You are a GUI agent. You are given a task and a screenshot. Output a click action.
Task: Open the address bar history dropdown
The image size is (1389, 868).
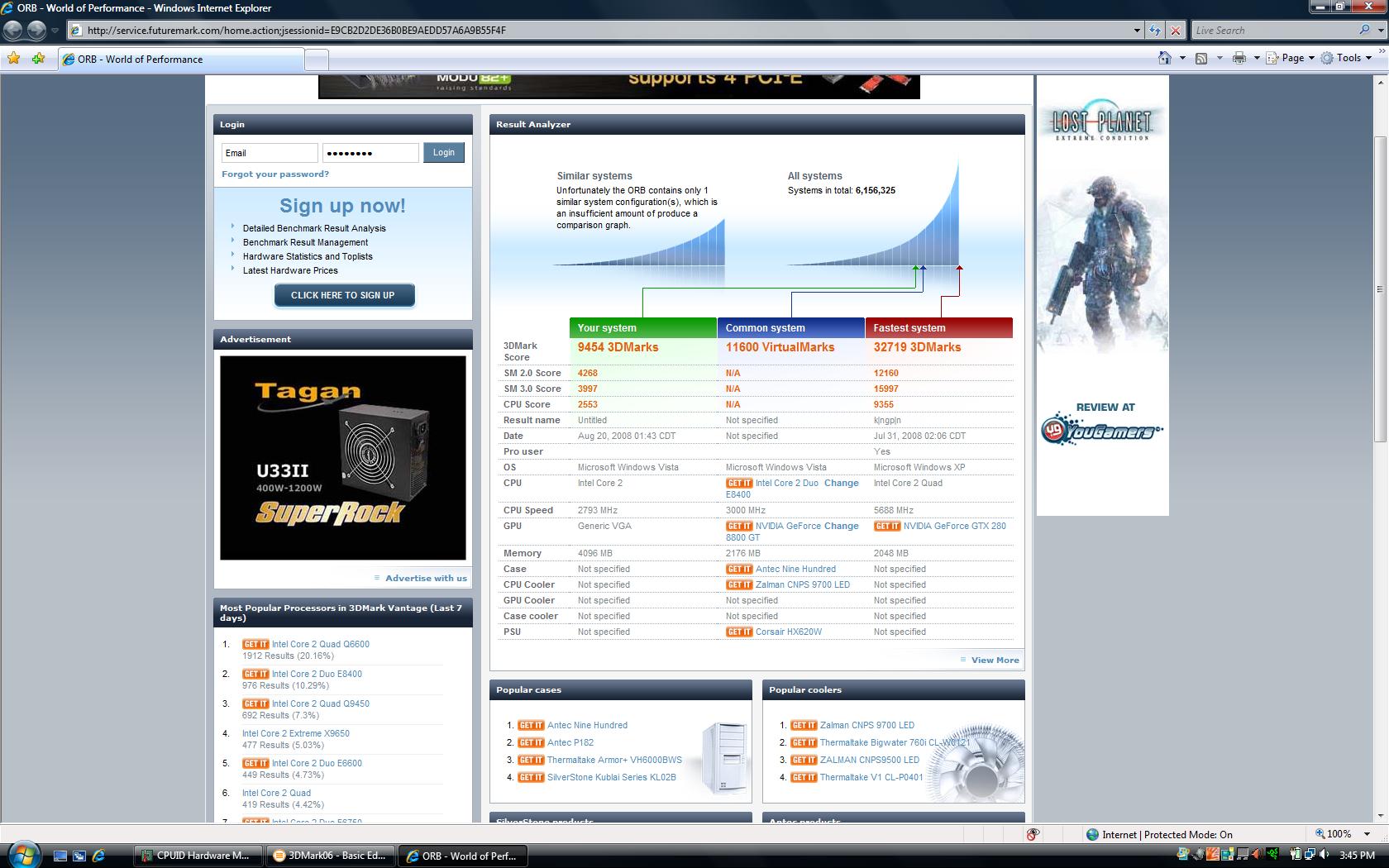click(1137, 31)
